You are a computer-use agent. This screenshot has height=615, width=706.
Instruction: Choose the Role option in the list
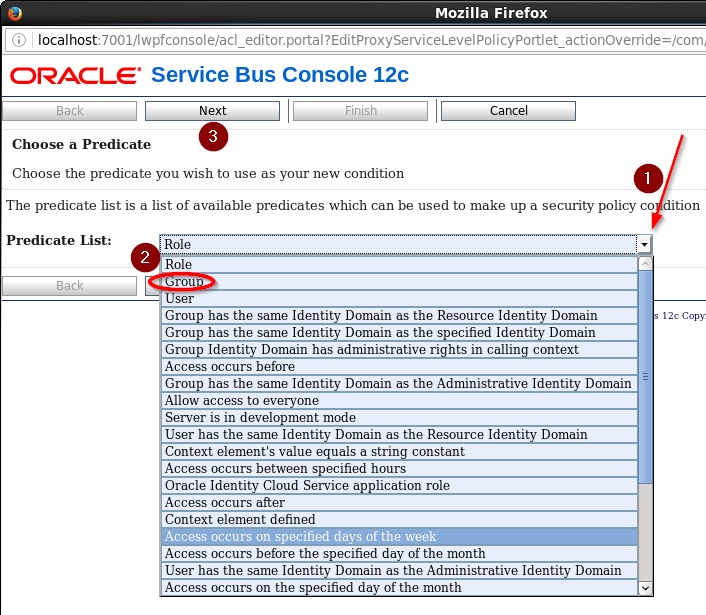pyautogui.click(x=178, y=265)
